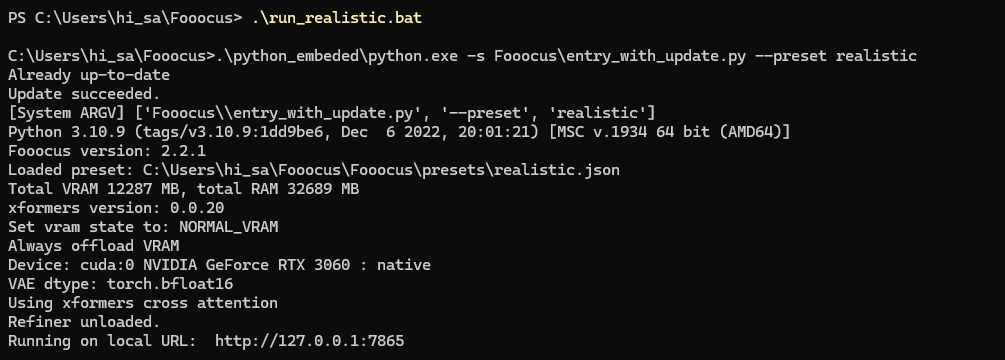Click the Python 3.10.9 version line
Screen dimensions: 1005x360
399,132
